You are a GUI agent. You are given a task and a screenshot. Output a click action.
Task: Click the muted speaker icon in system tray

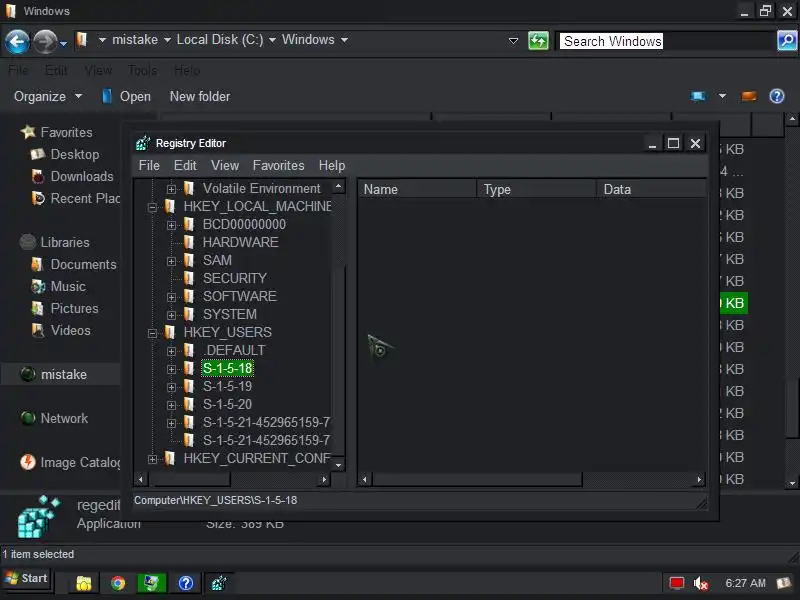point(701,583)
